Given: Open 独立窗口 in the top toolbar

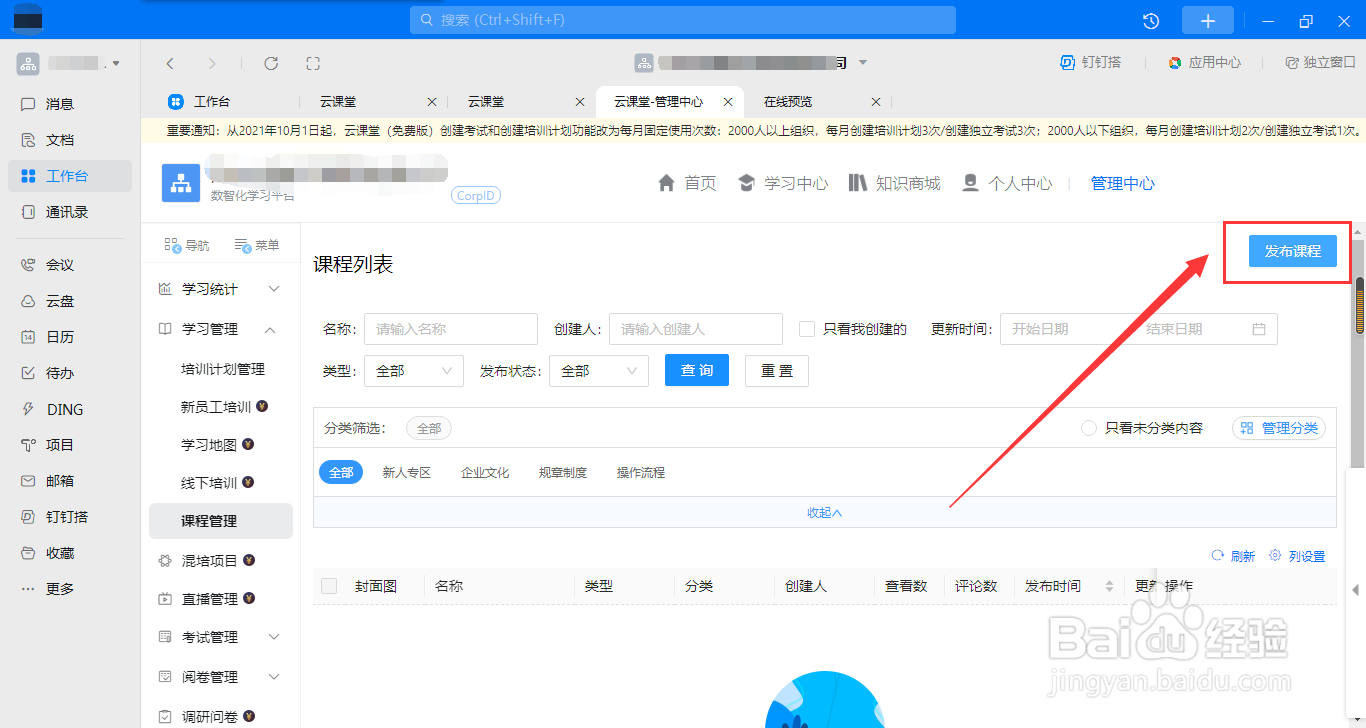Looking at the screenshot, I should pyautogui.click(x=1321, y=62).
